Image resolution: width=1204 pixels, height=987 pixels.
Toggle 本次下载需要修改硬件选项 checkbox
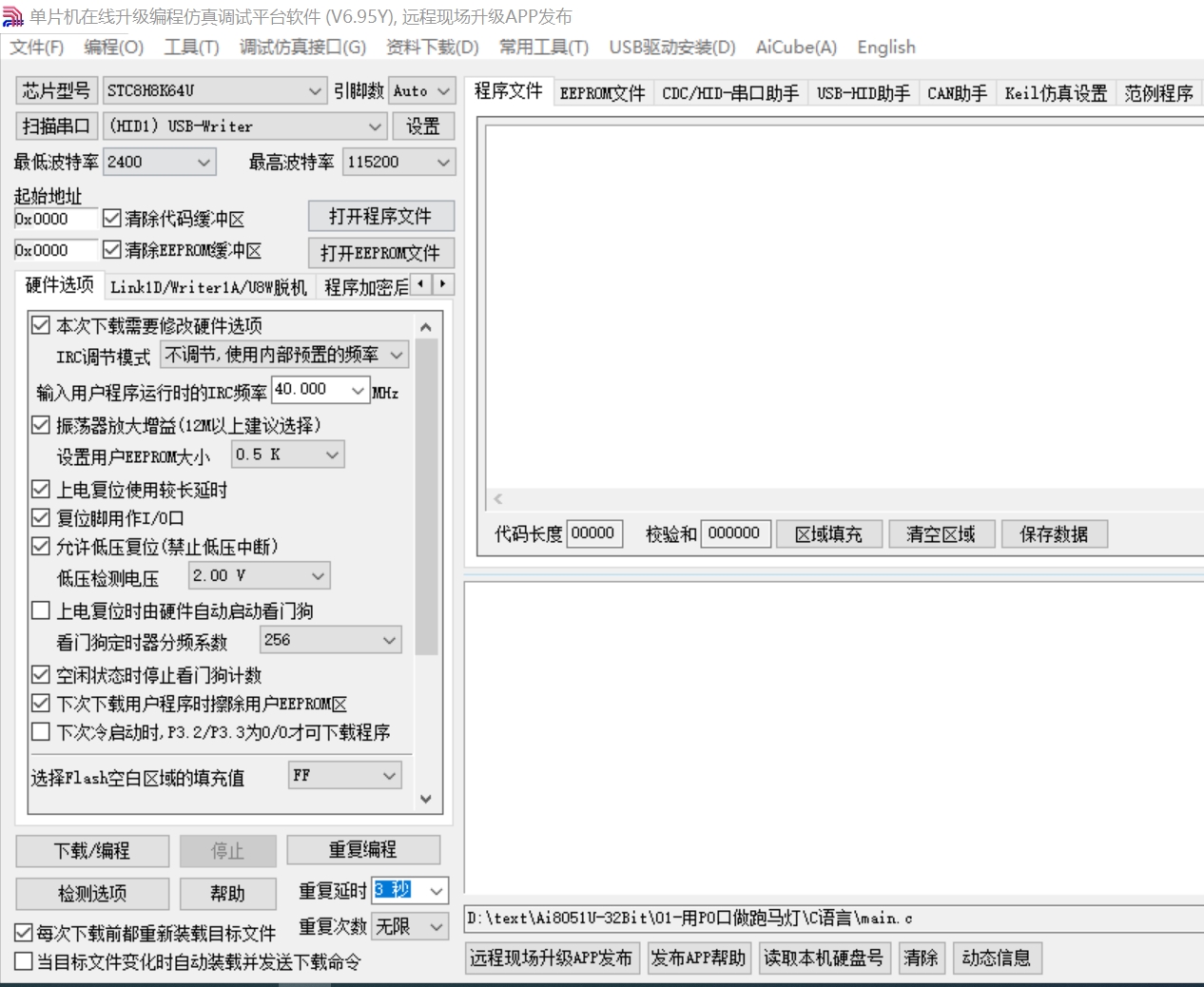(x=41, y=325)
